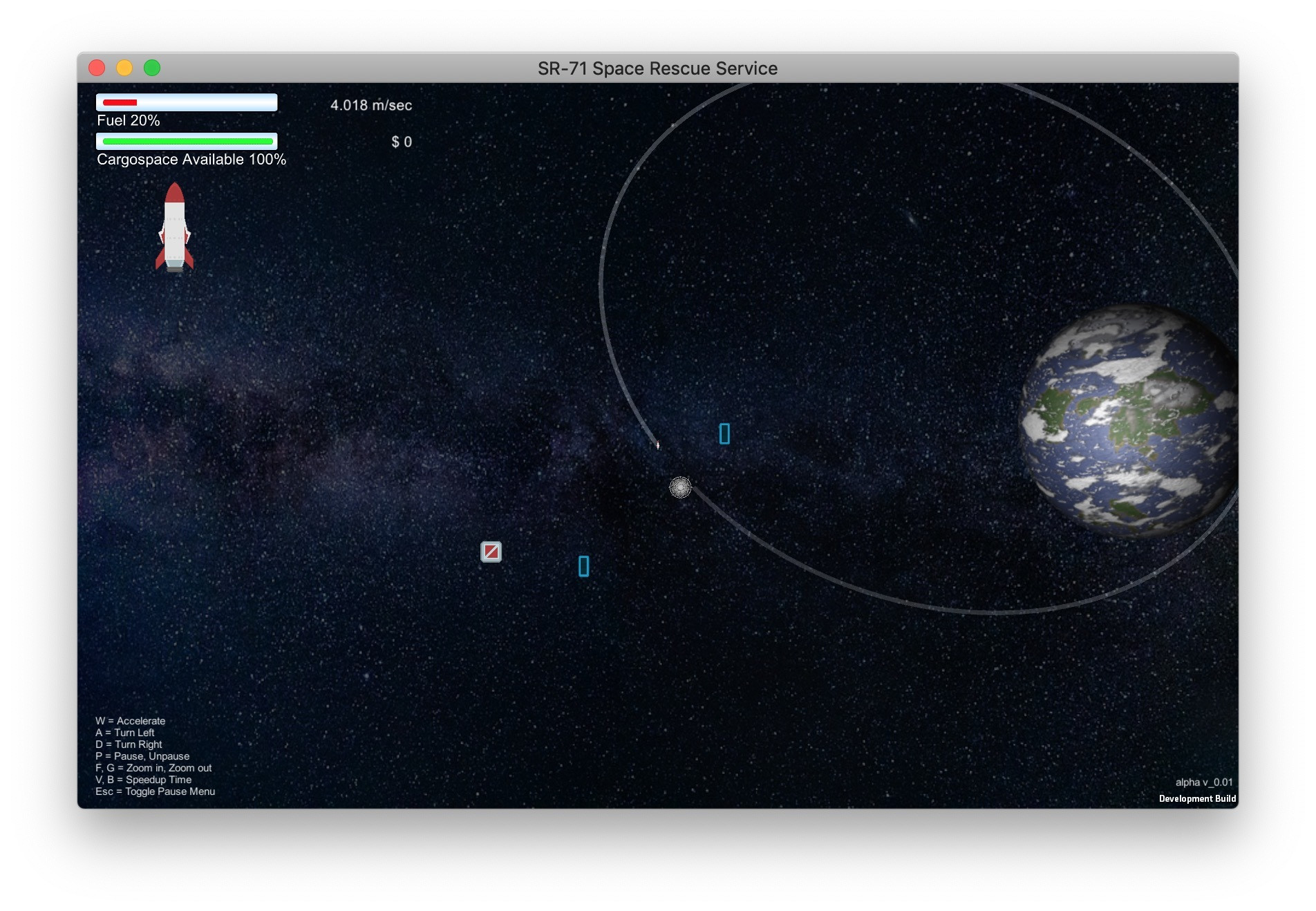Click the large red and white rocket icon
1316x911 pixels.
174,227
